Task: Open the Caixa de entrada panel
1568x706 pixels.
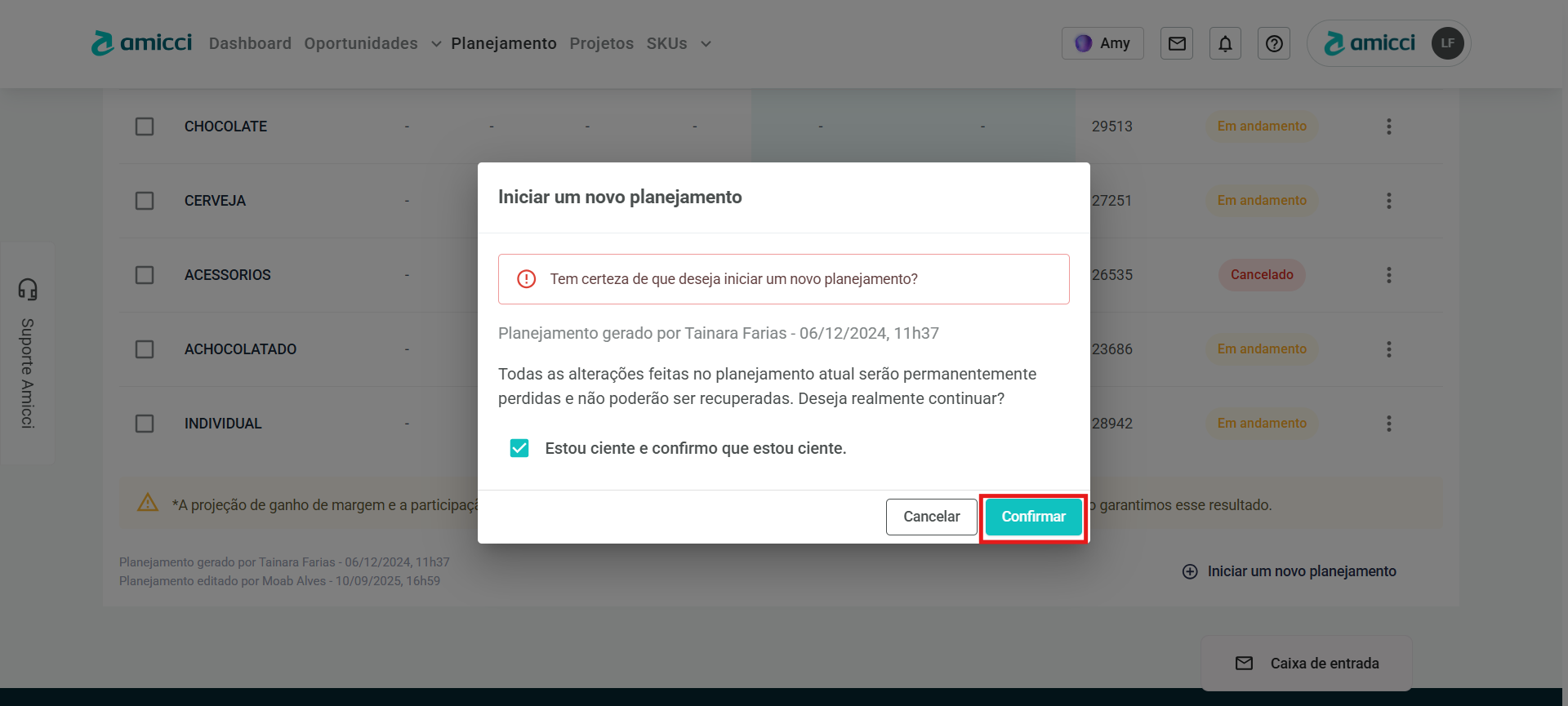Action: (1307, 664)
